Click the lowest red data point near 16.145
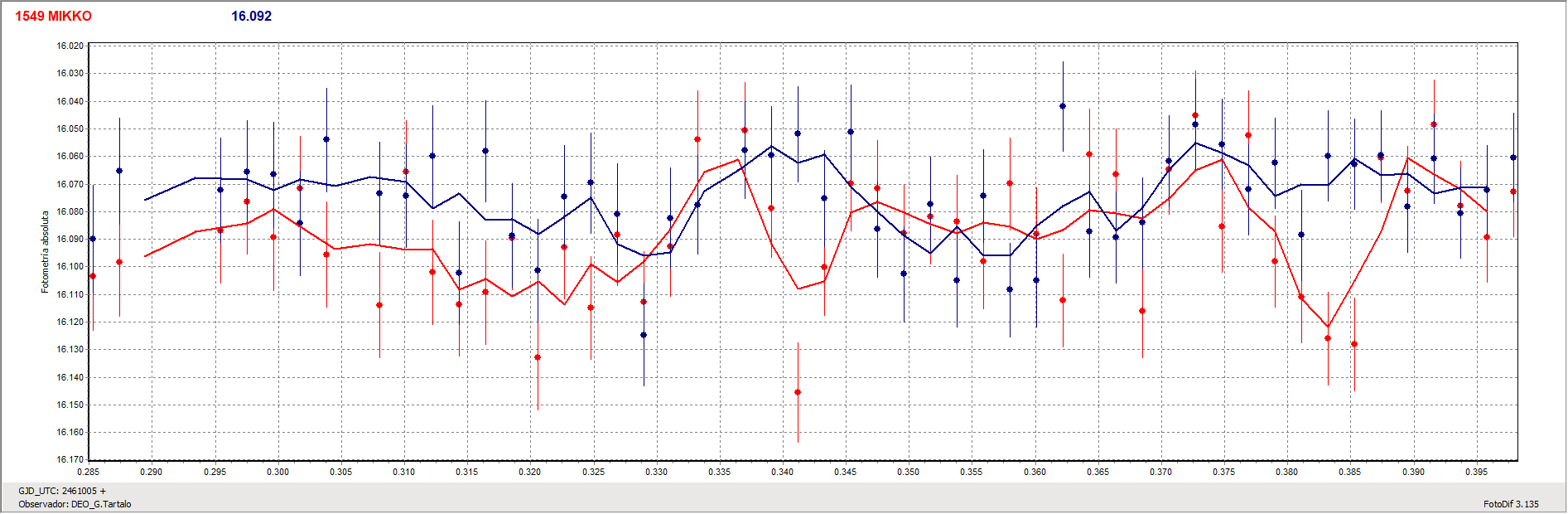This screenshot has height=514, width=1568. pyautogui.click(x=798, y=392)
